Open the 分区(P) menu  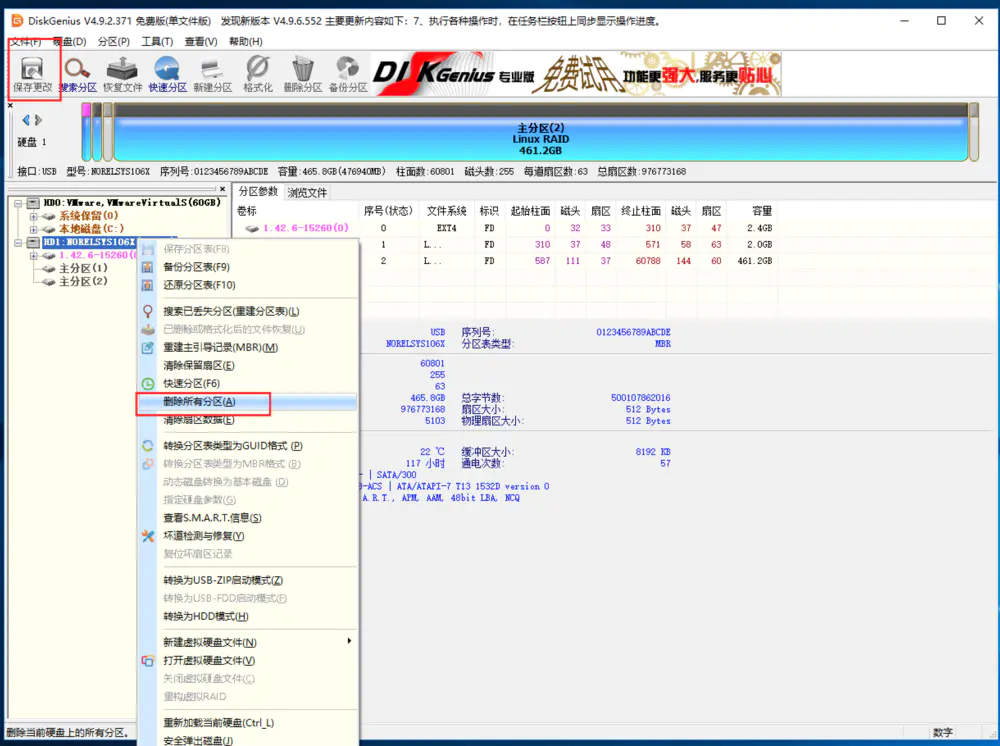pyautogui.click(x=114, y=41)
